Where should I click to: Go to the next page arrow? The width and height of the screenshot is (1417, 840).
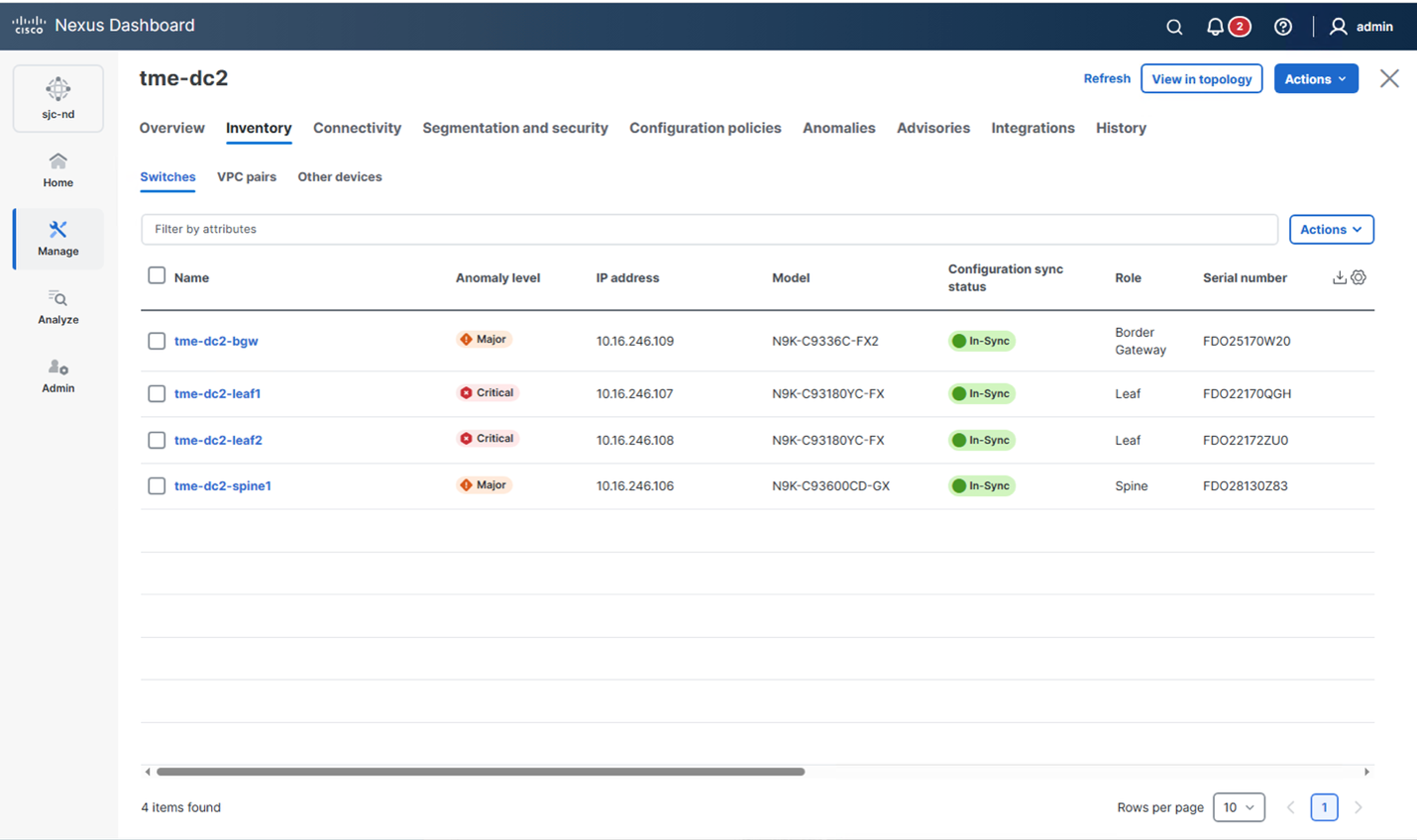pyautogui.click(x=1359, y=807)
